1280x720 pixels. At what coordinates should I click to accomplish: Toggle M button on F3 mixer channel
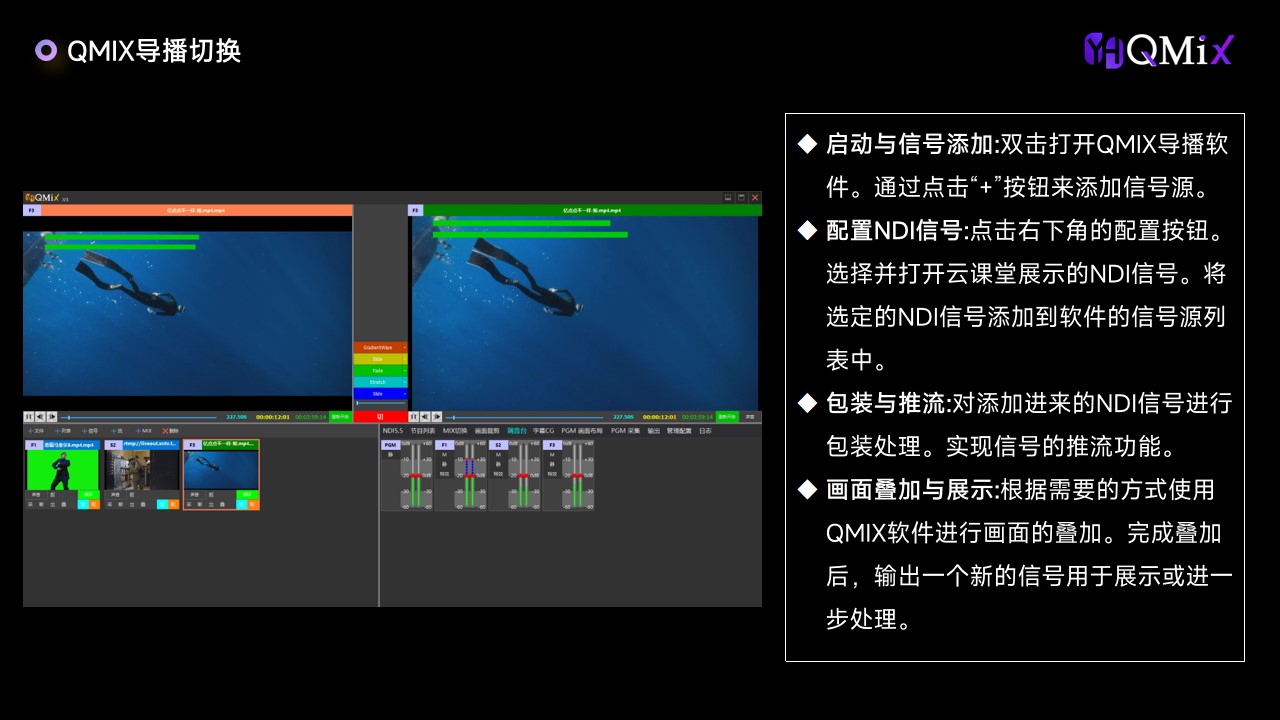click(x=552, y=454)
